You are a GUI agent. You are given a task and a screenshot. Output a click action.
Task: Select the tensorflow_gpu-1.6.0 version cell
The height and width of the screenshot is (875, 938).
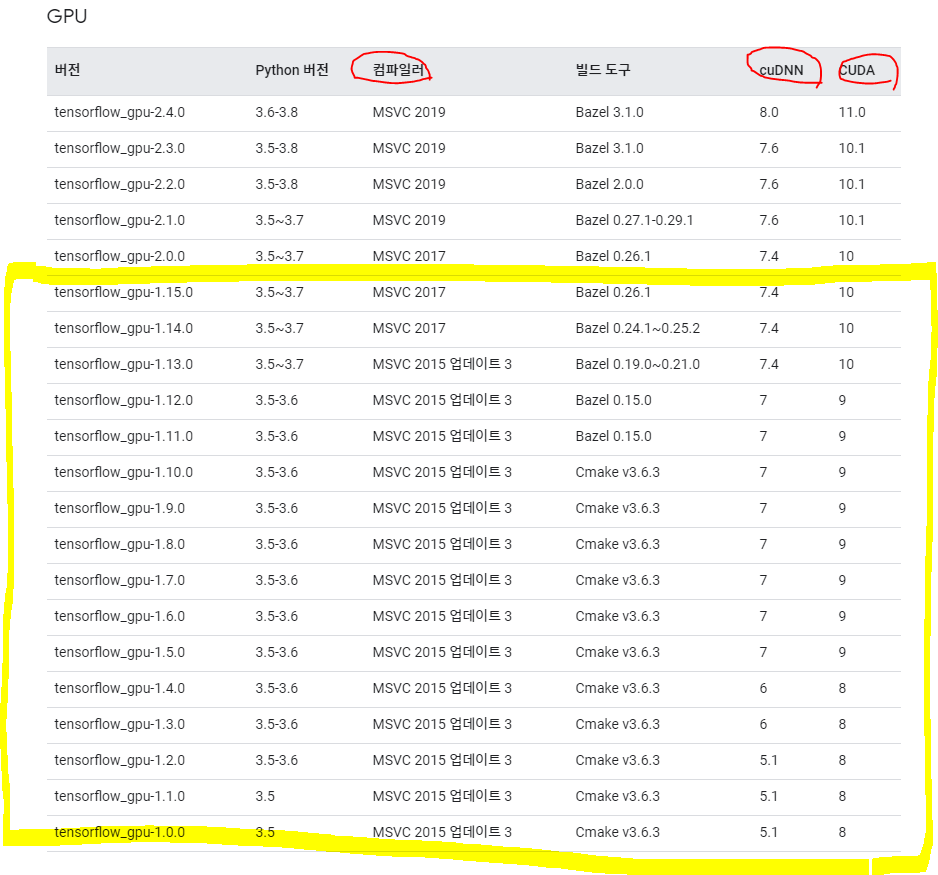point(120,616)
